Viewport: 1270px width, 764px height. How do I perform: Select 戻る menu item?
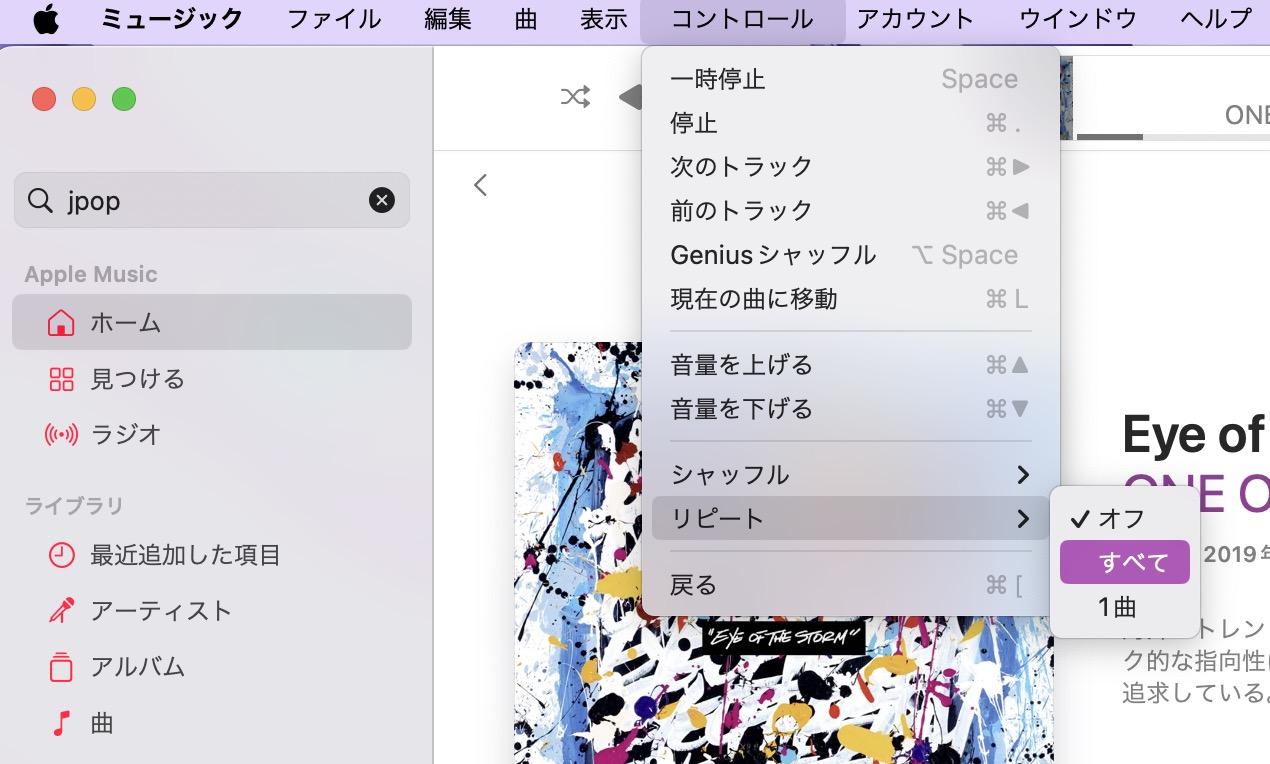(x=850, y=585)
